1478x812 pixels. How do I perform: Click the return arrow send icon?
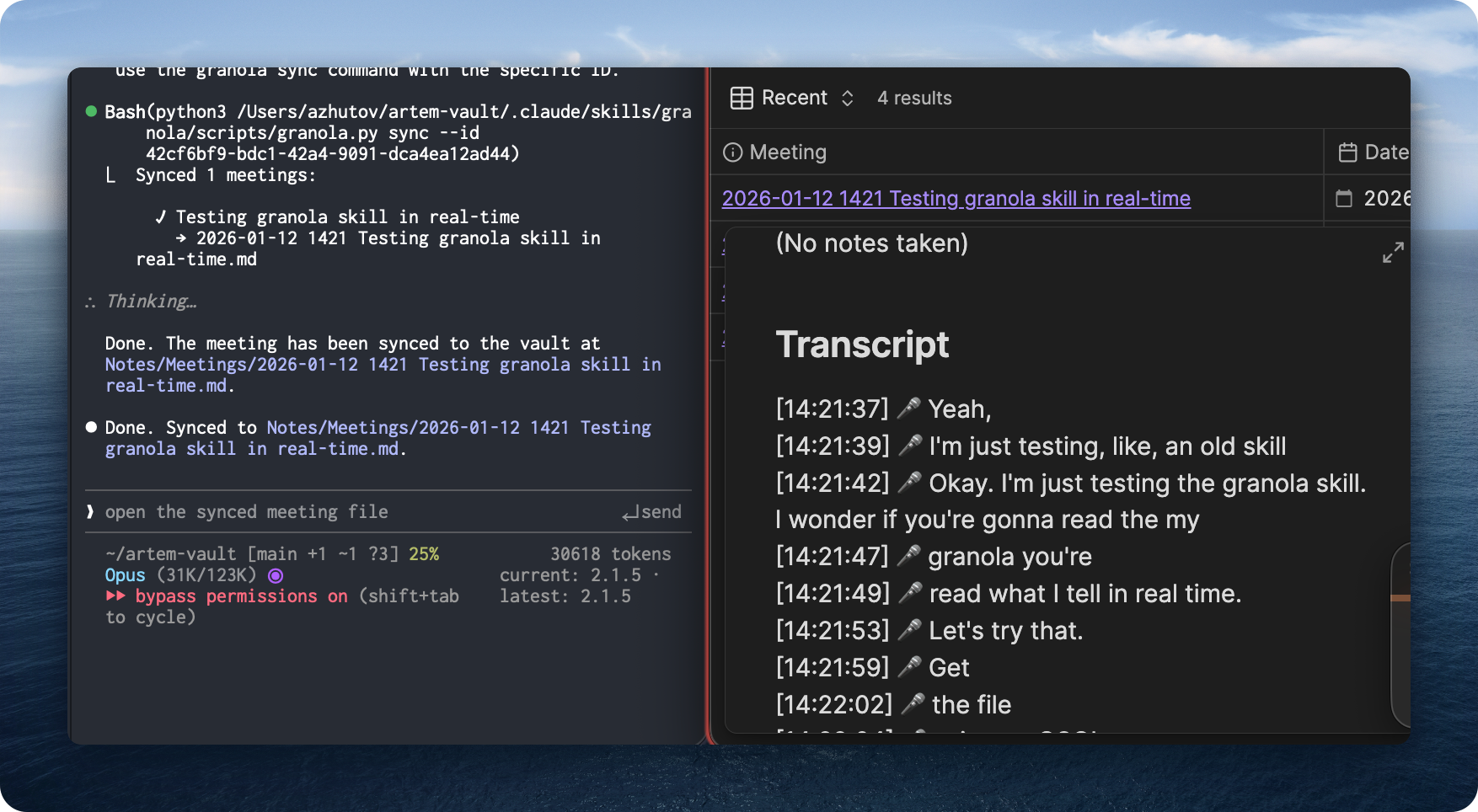coord(630,513)
